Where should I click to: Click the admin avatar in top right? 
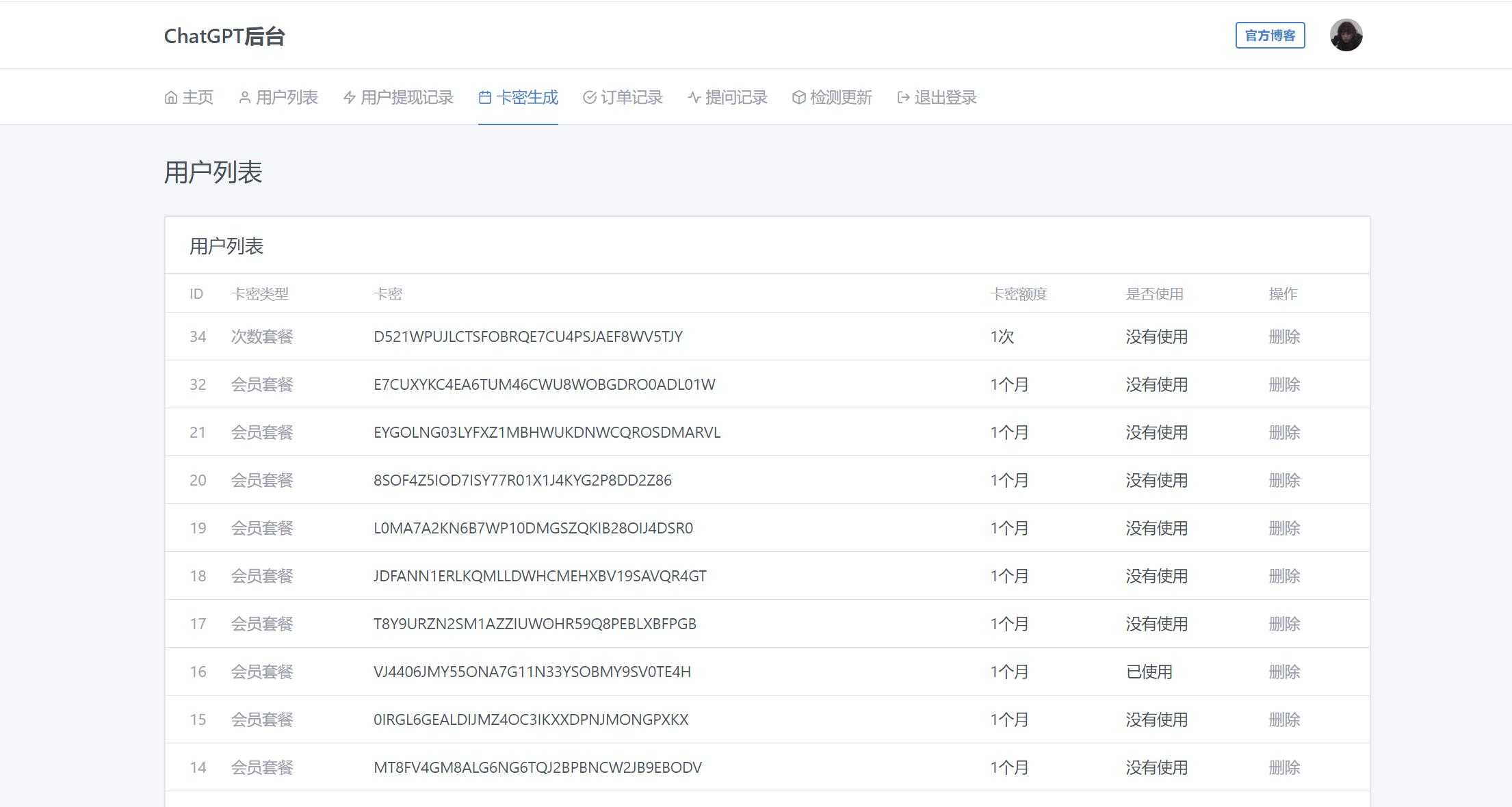pyautogui.click(x=1347, y=35)
